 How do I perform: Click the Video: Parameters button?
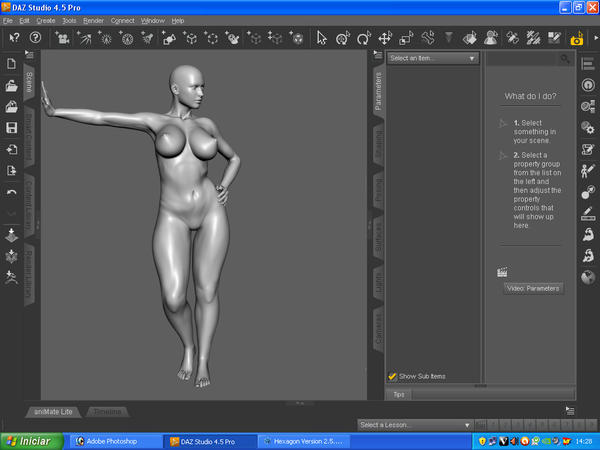(533, 288)
